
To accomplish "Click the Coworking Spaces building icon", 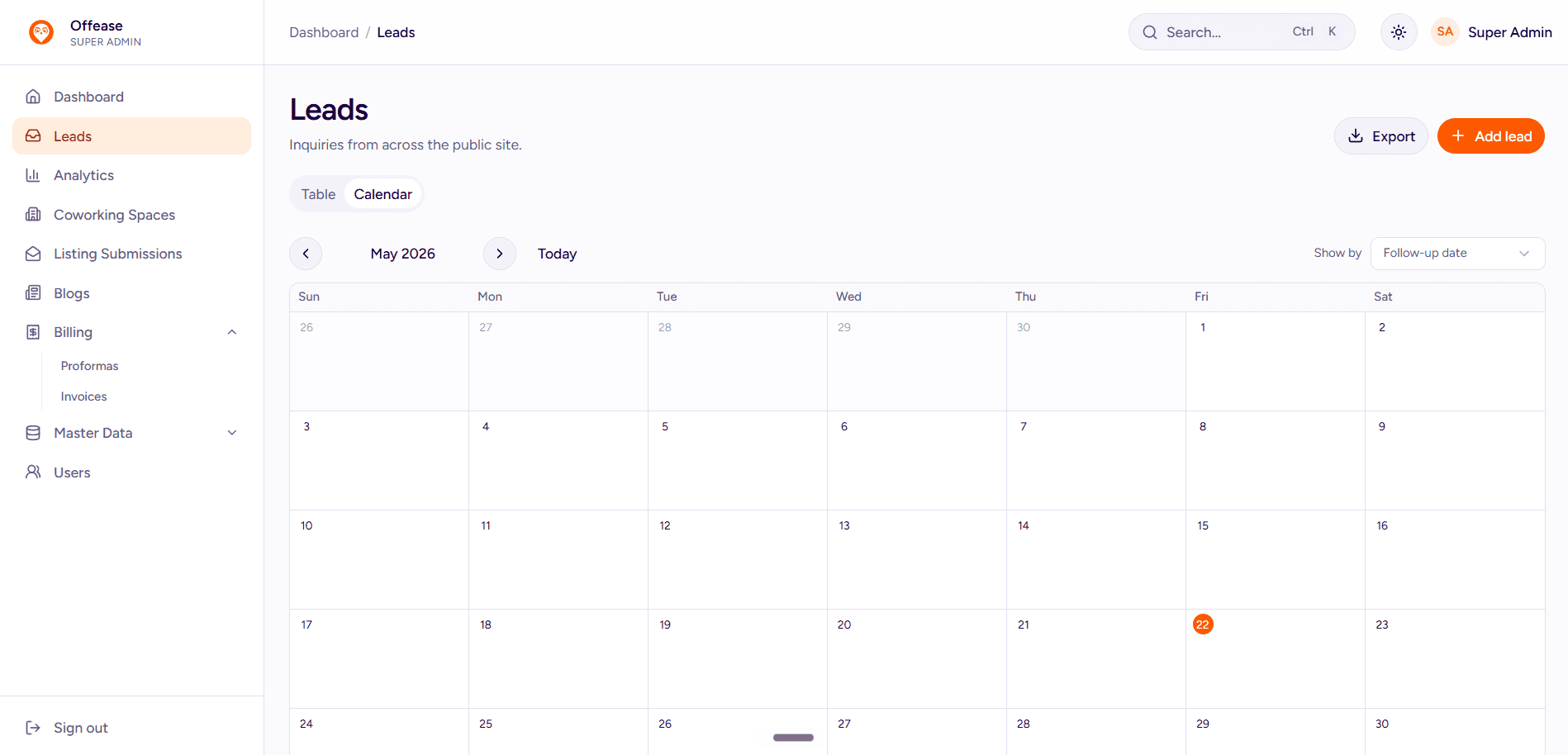I will [x=33, y=215].
